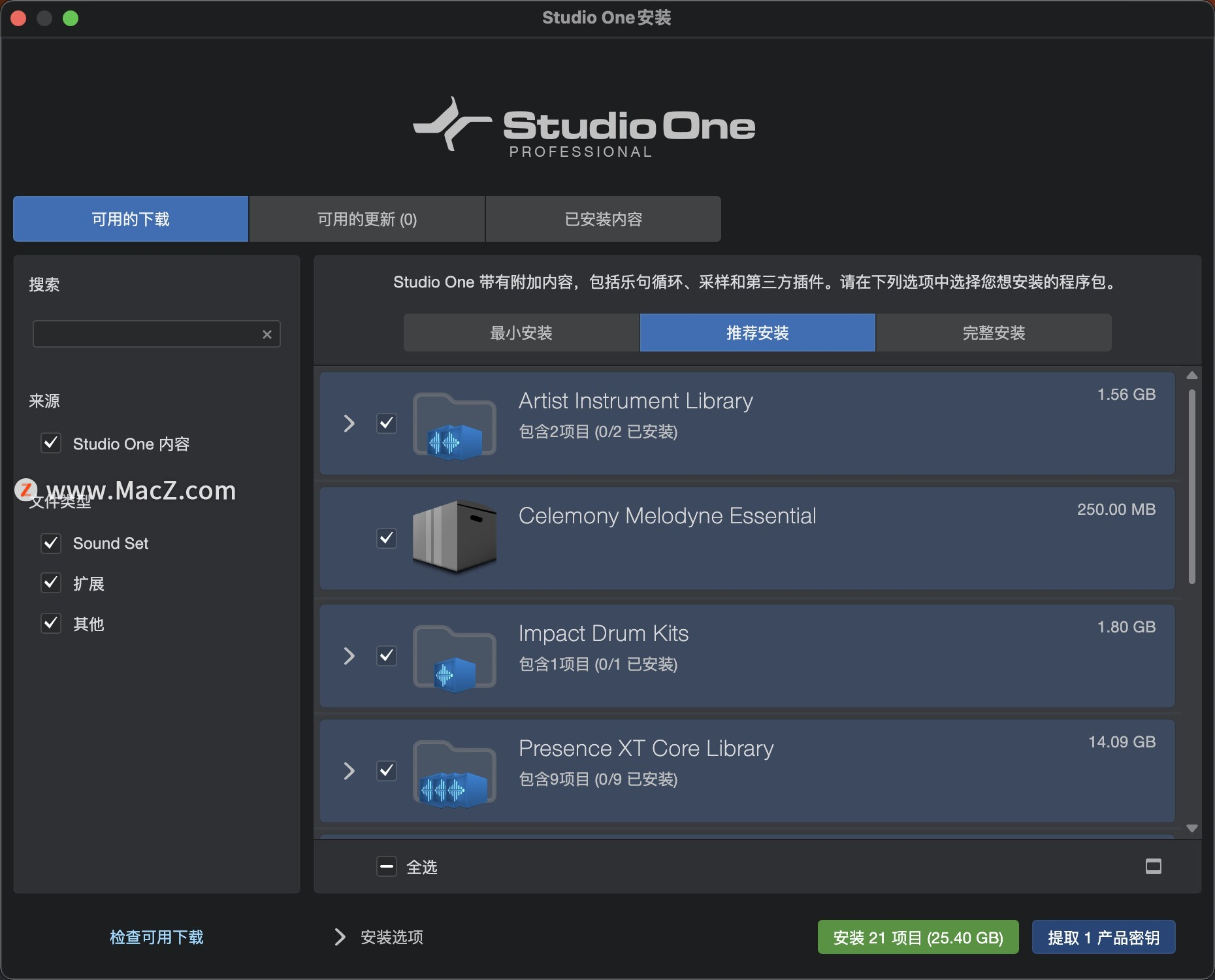Click the 14.09 GB size value
Viewport: 1215px width, 980px height.
1122,742
